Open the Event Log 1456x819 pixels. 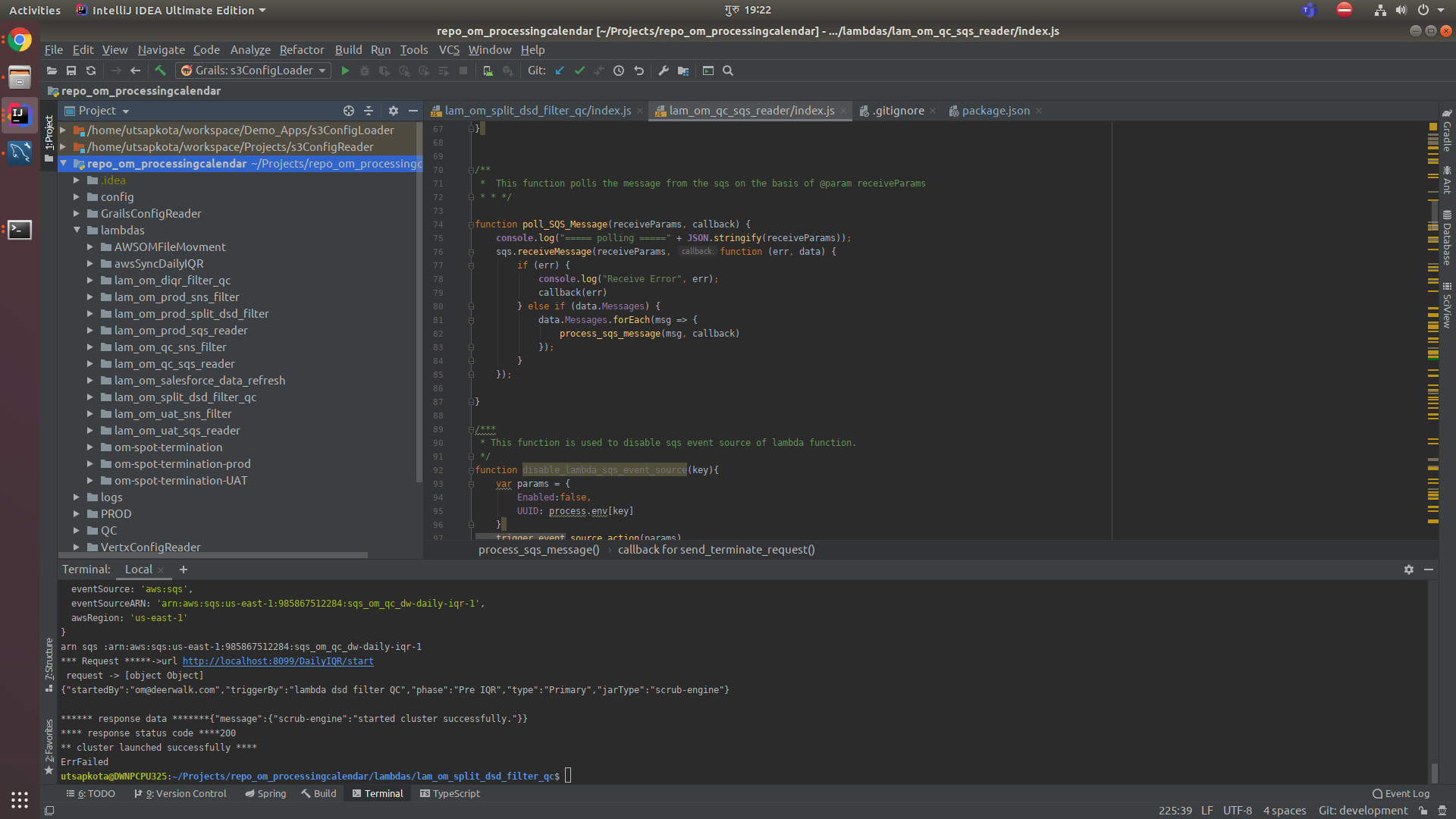coord(1401,793)
